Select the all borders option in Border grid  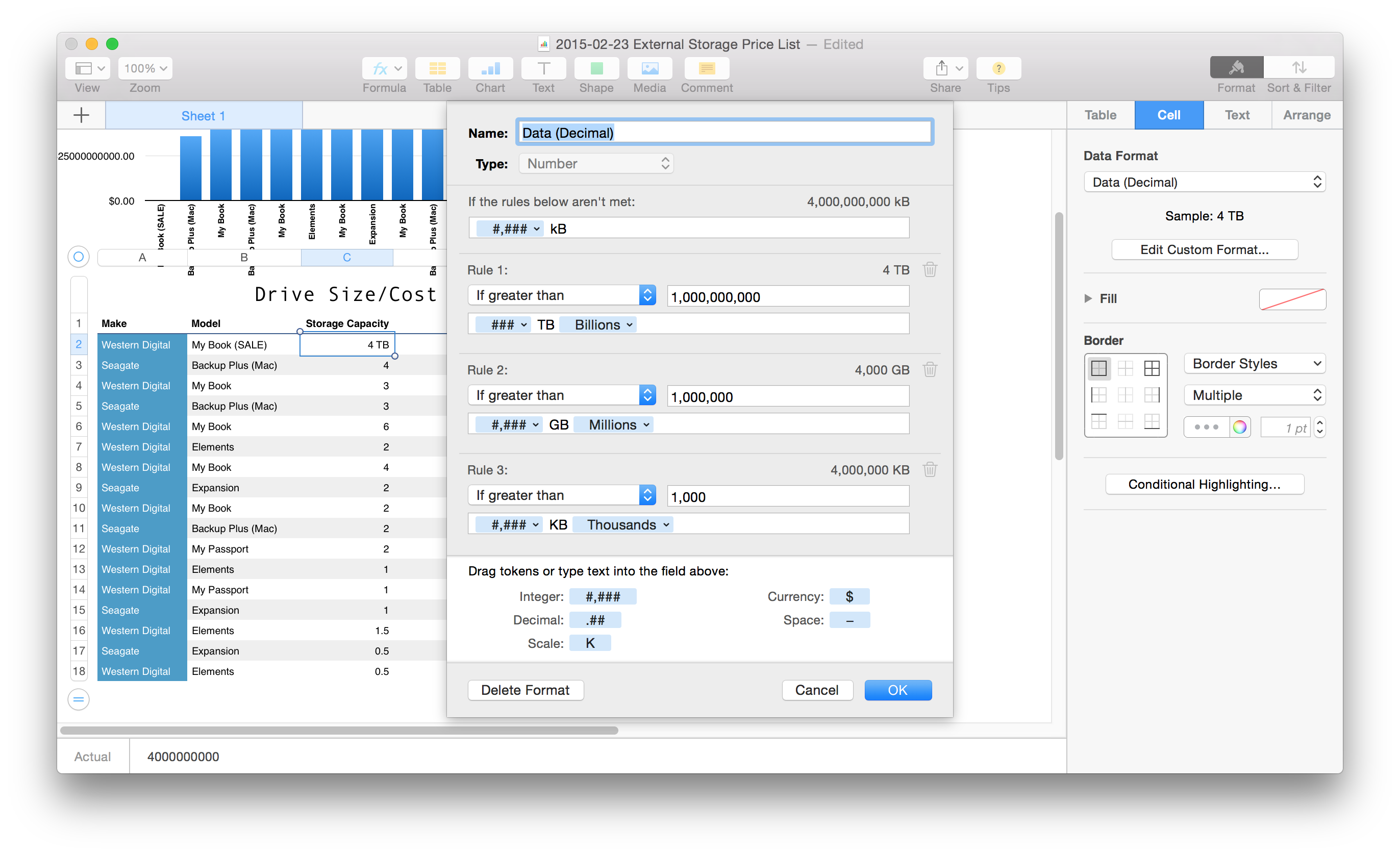(1152, 368)
